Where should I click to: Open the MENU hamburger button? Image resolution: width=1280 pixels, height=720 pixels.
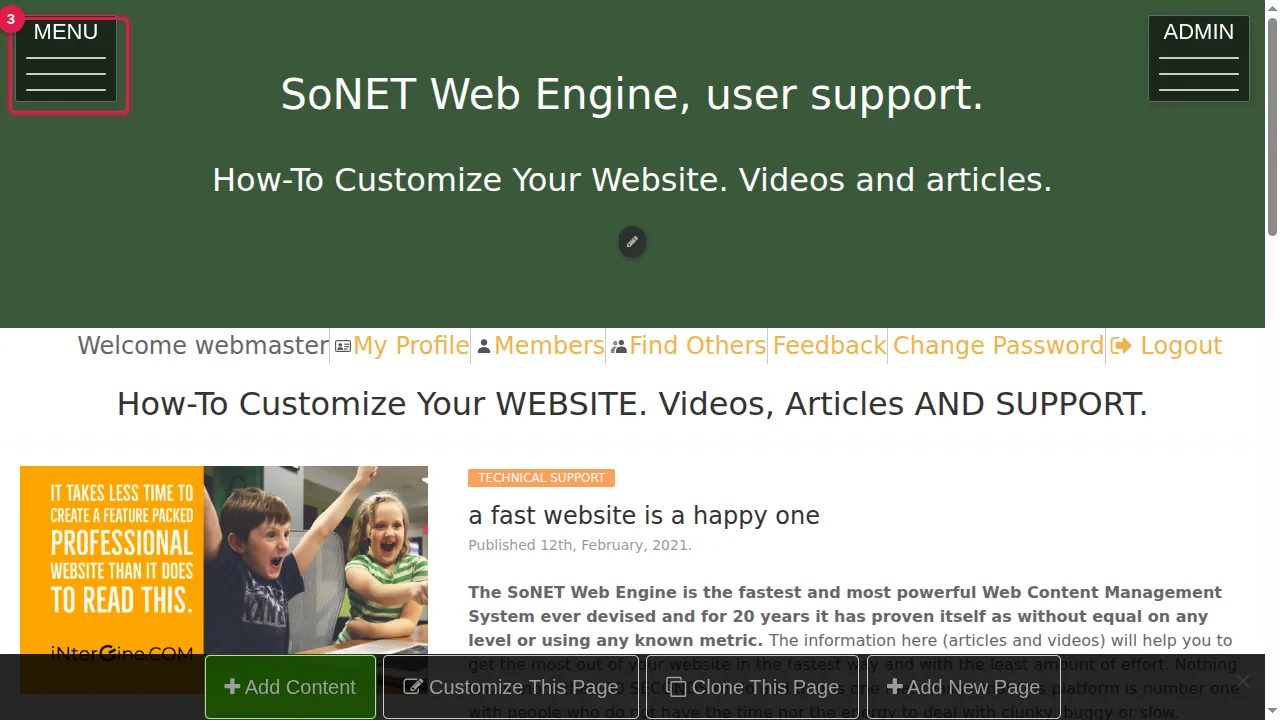66,59
